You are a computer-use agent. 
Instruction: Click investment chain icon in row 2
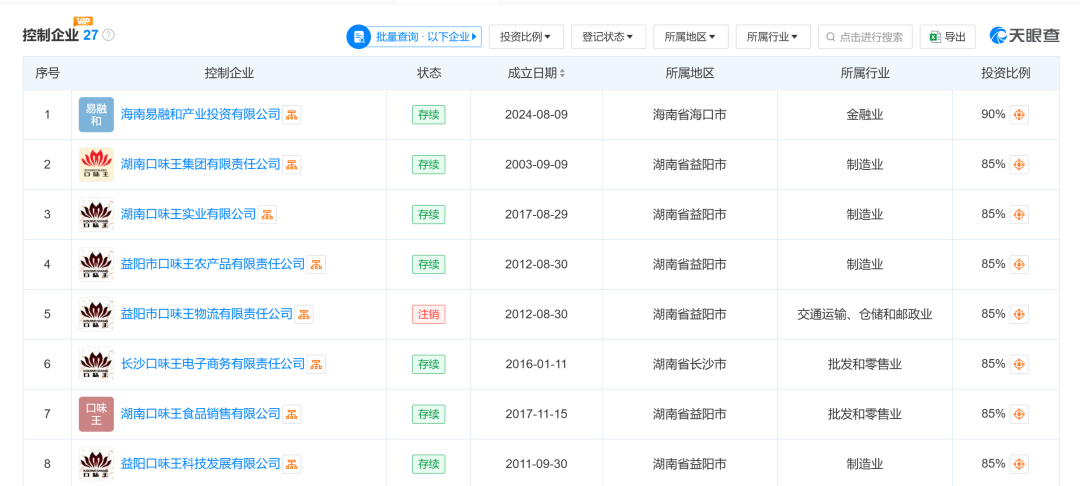[x=1019, y=165]
